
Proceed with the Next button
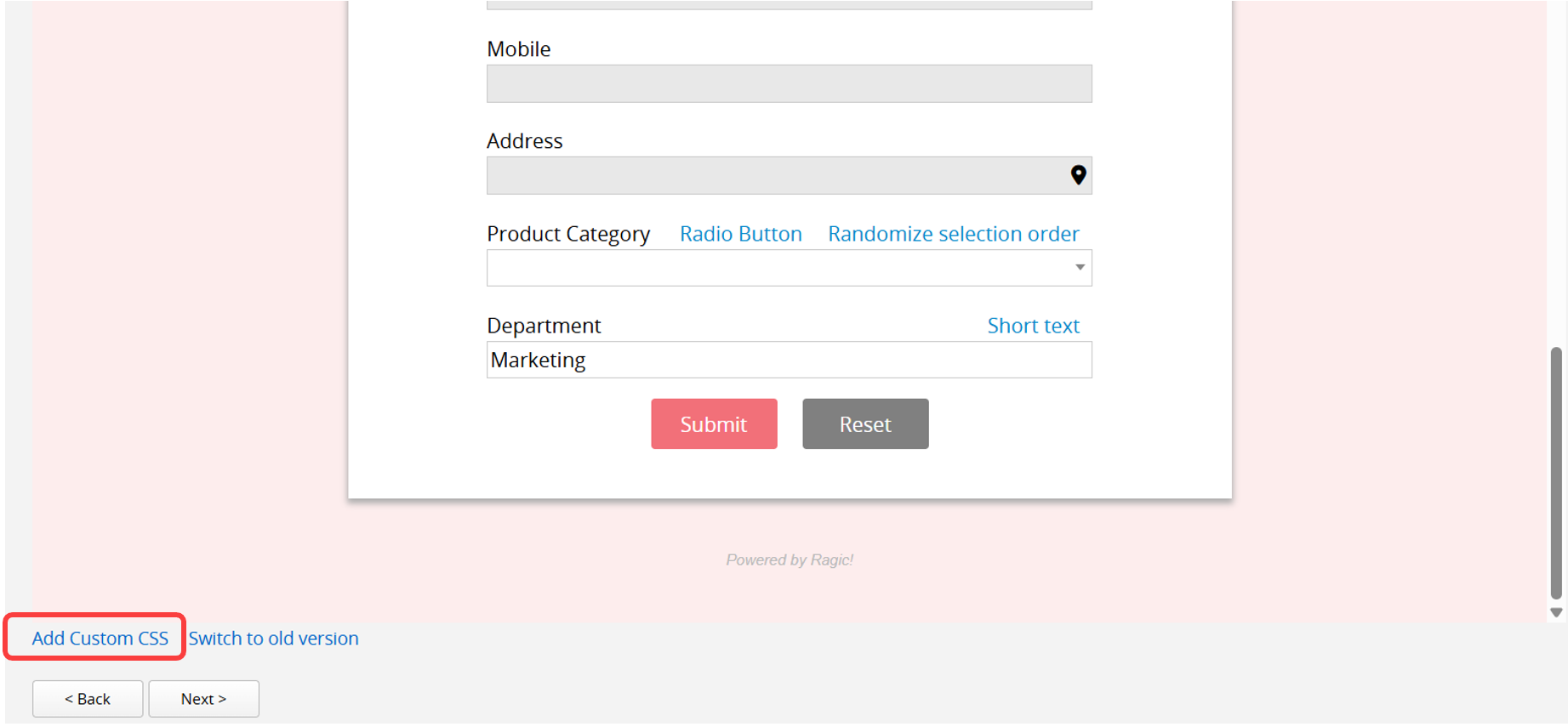(203, 699)
